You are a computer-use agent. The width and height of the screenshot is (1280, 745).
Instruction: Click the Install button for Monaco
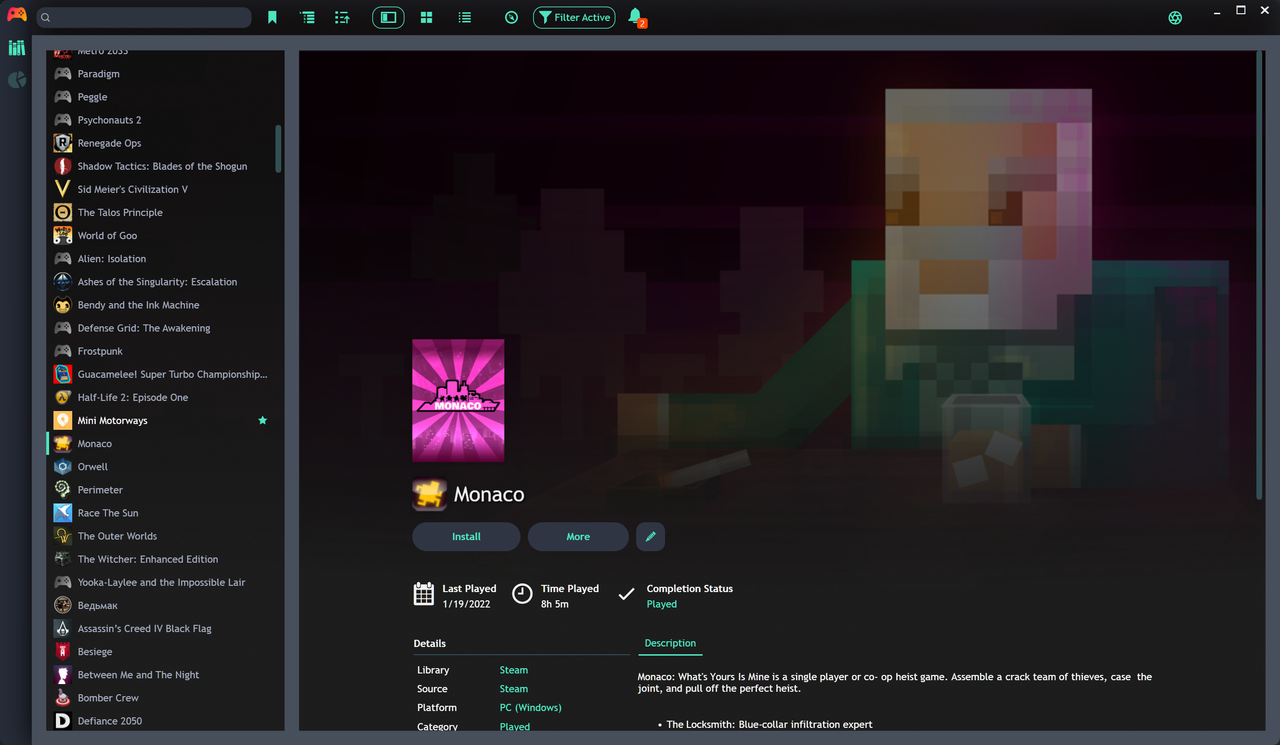pyautogui.click(x=466, y=536)
